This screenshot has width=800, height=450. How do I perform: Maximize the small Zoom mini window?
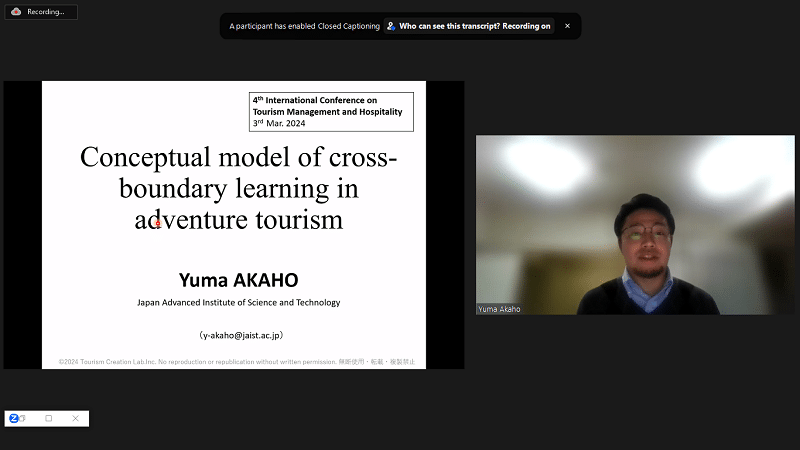point(49,418)
